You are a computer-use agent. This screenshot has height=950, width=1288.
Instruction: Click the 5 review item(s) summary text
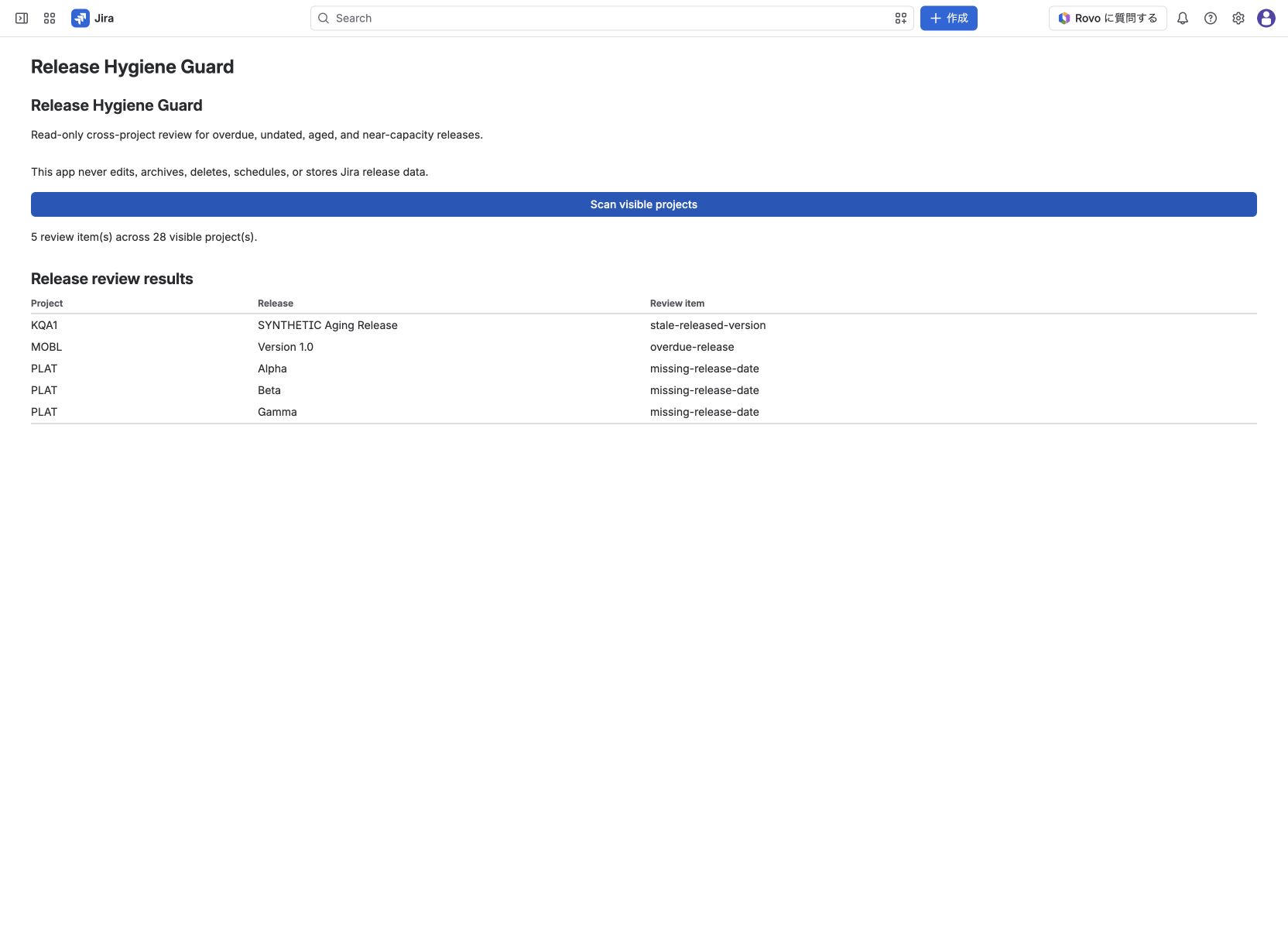click(x=144, y=237)
